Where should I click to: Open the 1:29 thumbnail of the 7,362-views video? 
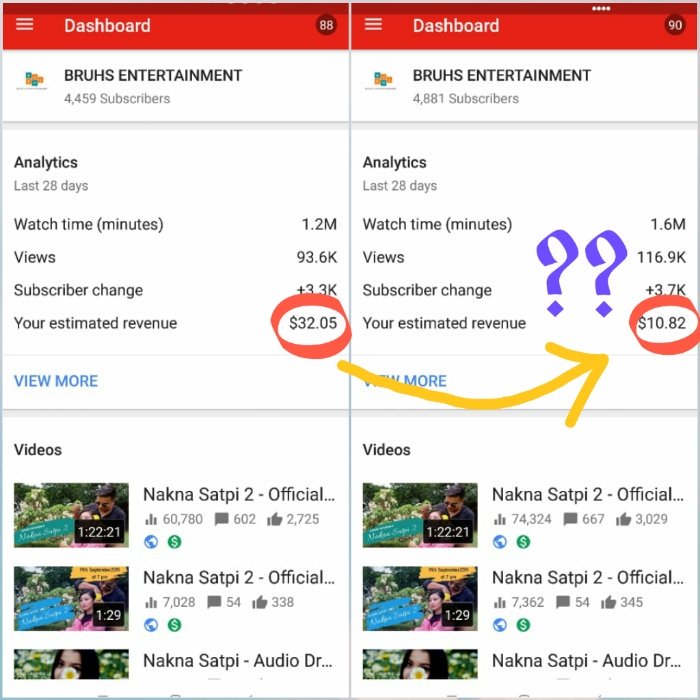(x=420, y=599)
